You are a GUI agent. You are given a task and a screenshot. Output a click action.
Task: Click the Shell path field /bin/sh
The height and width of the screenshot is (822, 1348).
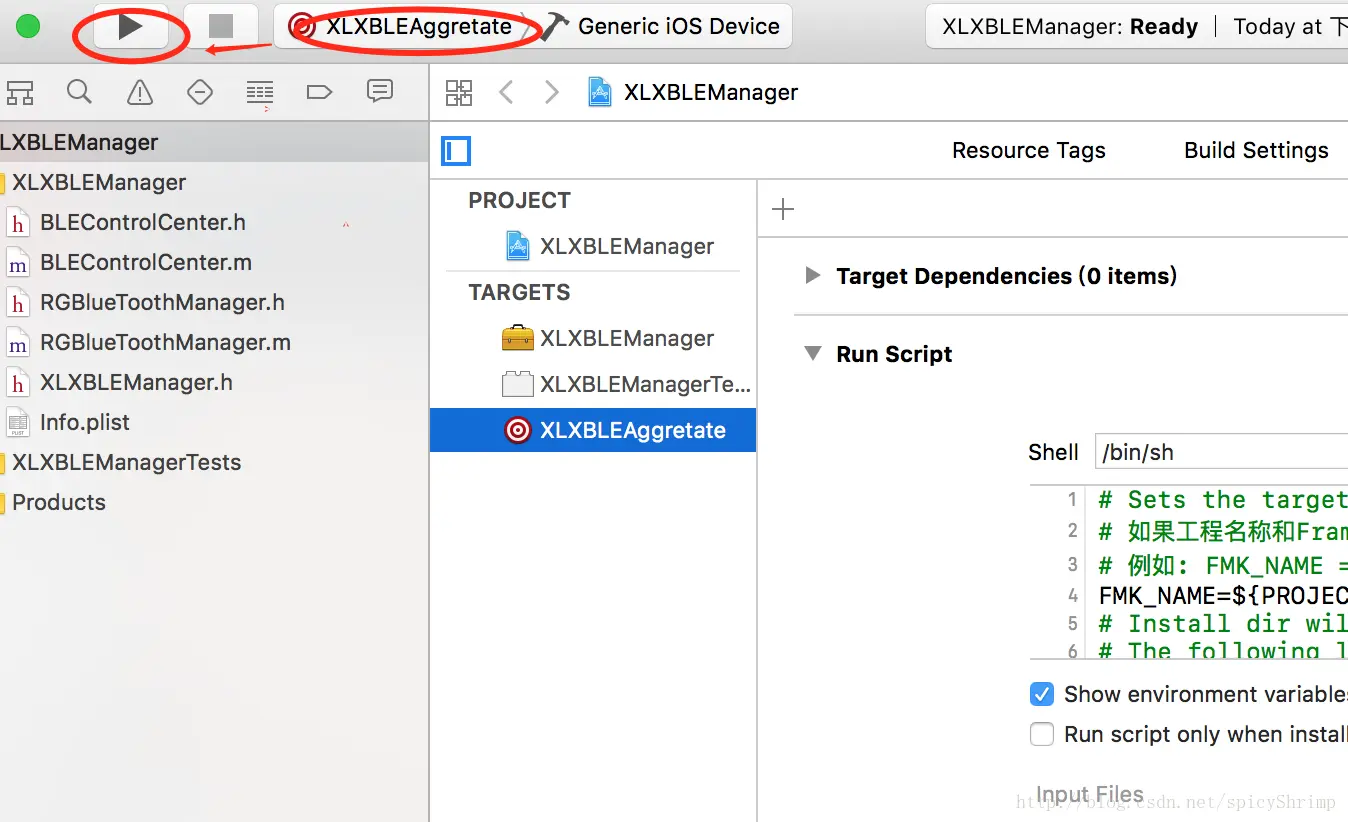click(x=1221, y=452)
